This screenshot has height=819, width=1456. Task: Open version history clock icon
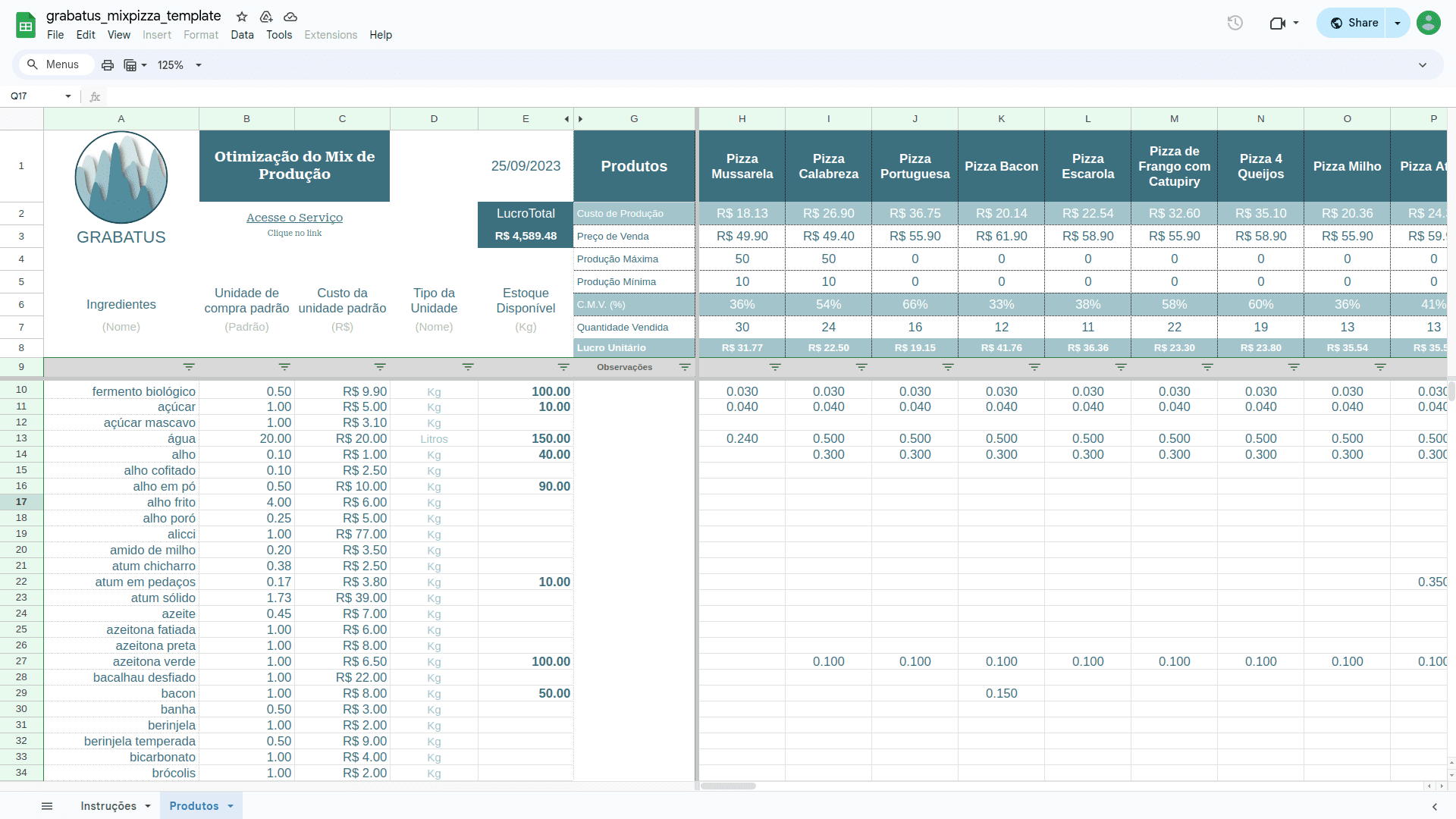[1235, 23]
